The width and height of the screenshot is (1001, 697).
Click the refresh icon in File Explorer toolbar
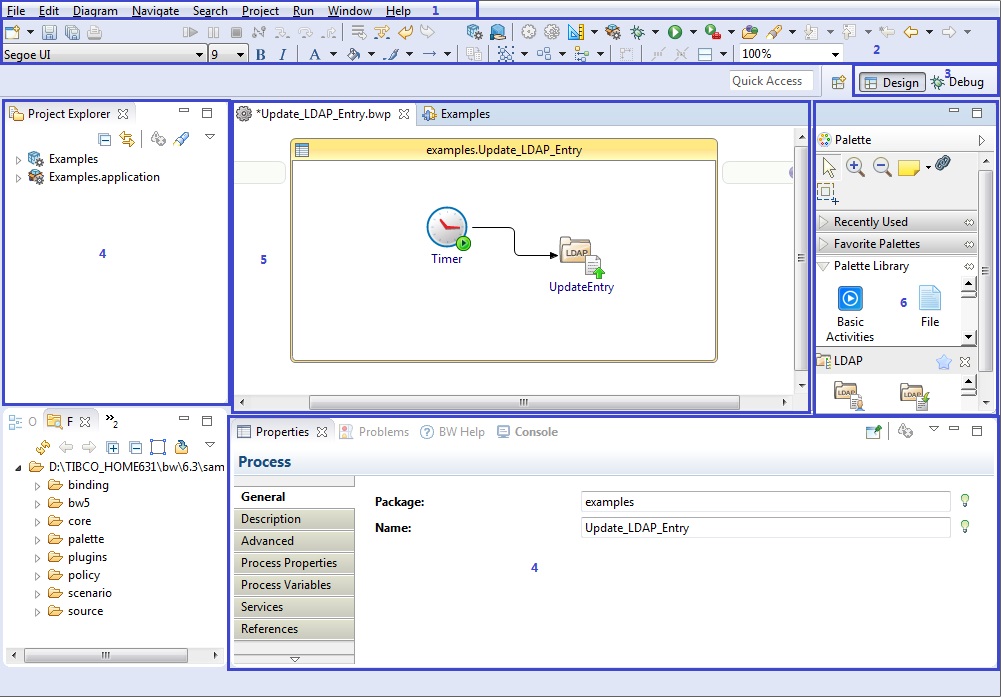tap(43, 447)
